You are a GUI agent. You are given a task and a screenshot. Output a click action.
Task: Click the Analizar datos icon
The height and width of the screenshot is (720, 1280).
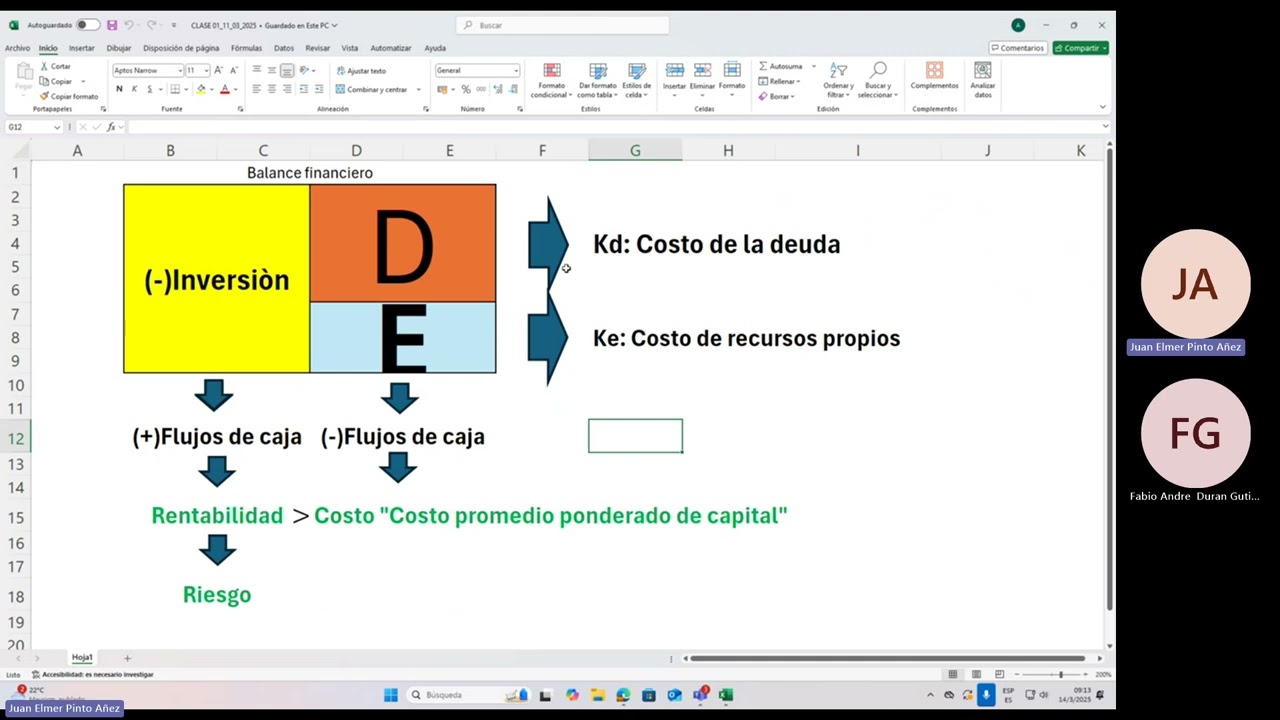(x=983, y=70)
